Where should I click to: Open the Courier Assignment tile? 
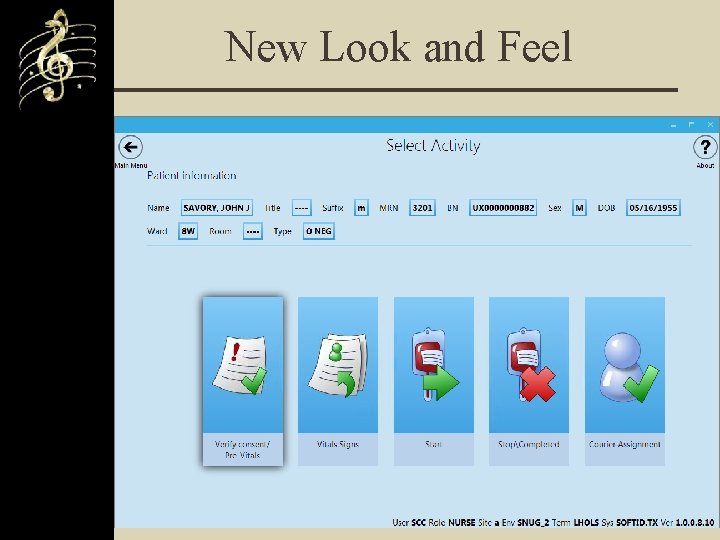[x=625, y=381]
